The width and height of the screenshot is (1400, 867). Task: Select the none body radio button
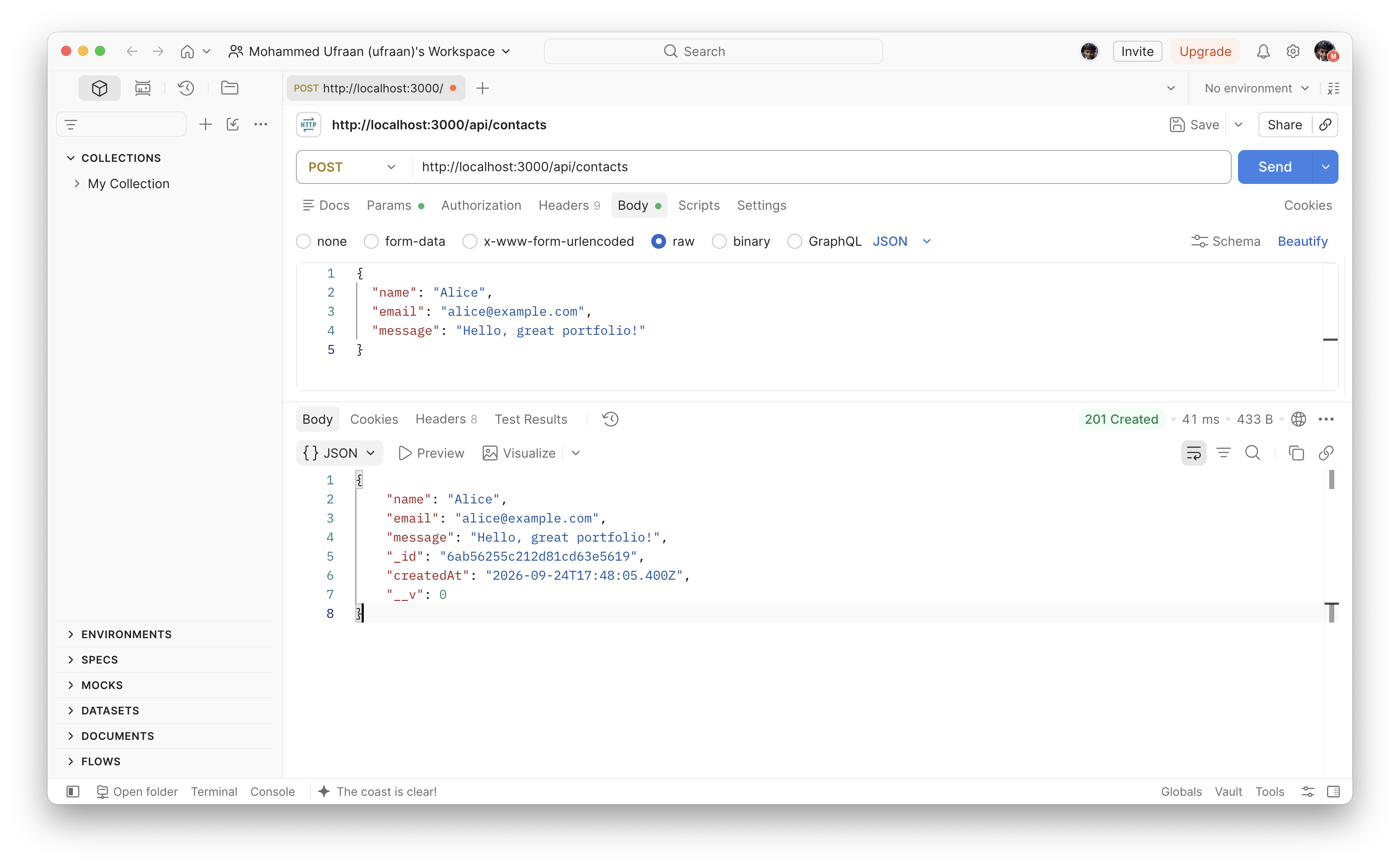pyautogui.click(x=304, y=242)
